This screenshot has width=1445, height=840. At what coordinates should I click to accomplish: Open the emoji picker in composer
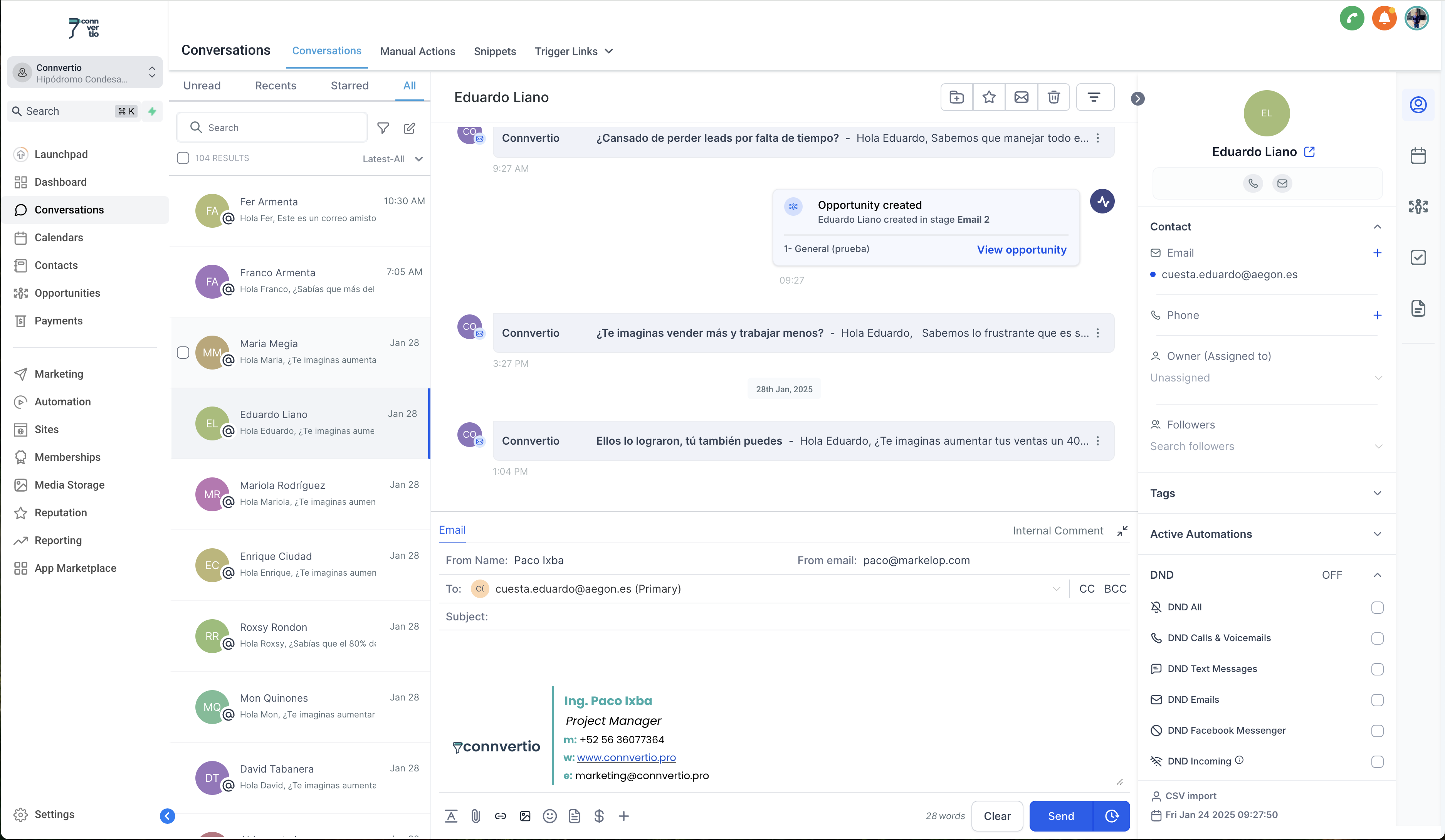point(550,816)
